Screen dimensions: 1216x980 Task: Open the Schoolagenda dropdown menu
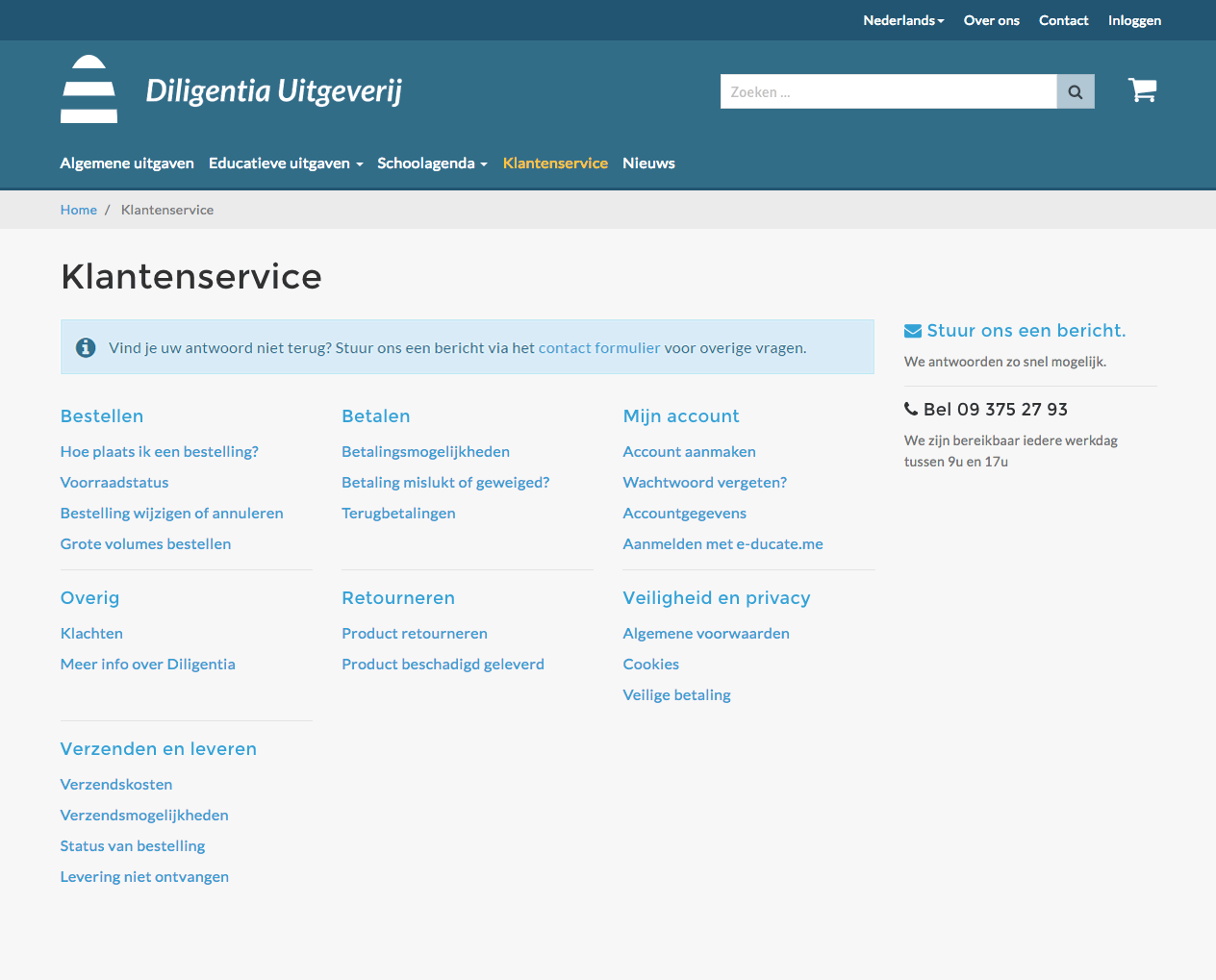click(x=432, y=163)
